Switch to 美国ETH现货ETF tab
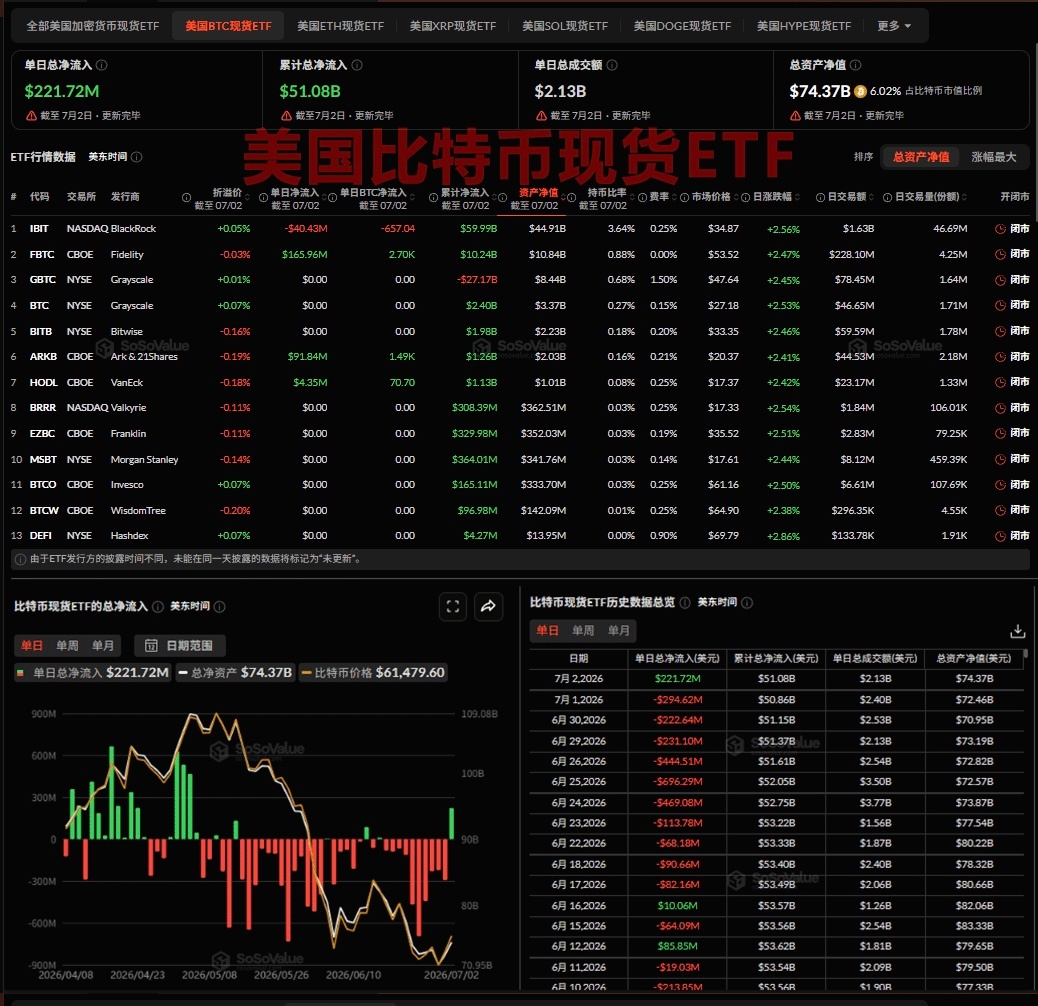 [x=340, y=26]
